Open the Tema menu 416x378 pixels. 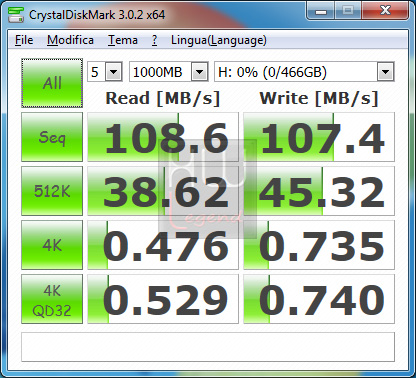pyautogui.click(x=123, y=40)
